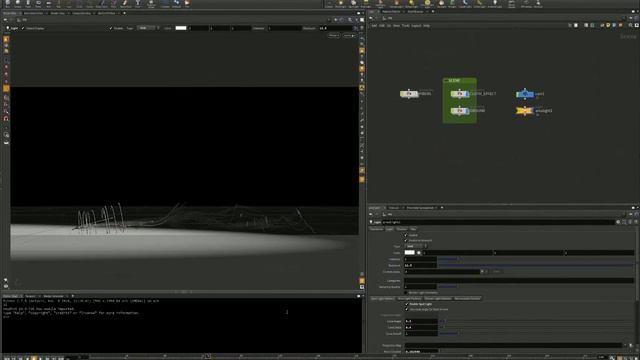This screenshot has height=360, width=640.
Task: Open the Material Palette pane tab
Action: click(391, 11)
